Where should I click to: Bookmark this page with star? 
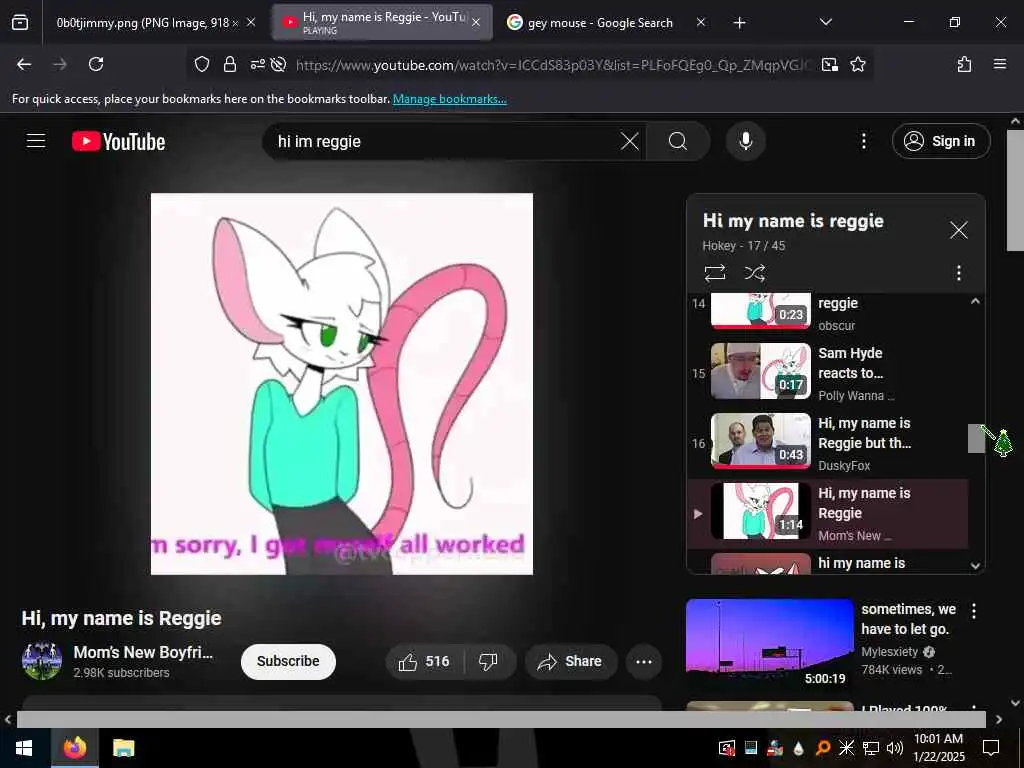click(857, 64)
